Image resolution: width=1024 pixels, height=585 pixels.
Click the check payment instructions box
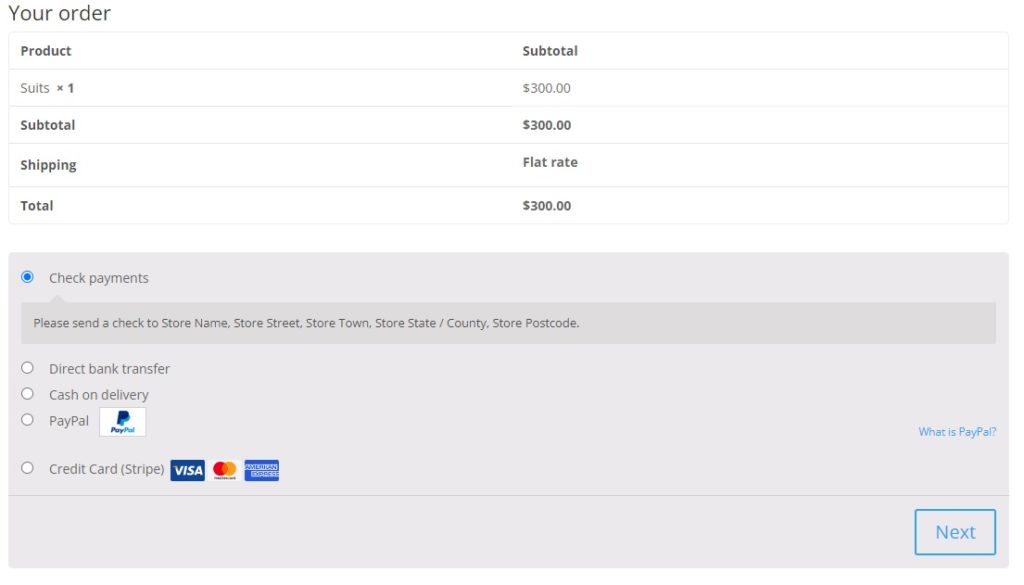(x=508, y=323)
